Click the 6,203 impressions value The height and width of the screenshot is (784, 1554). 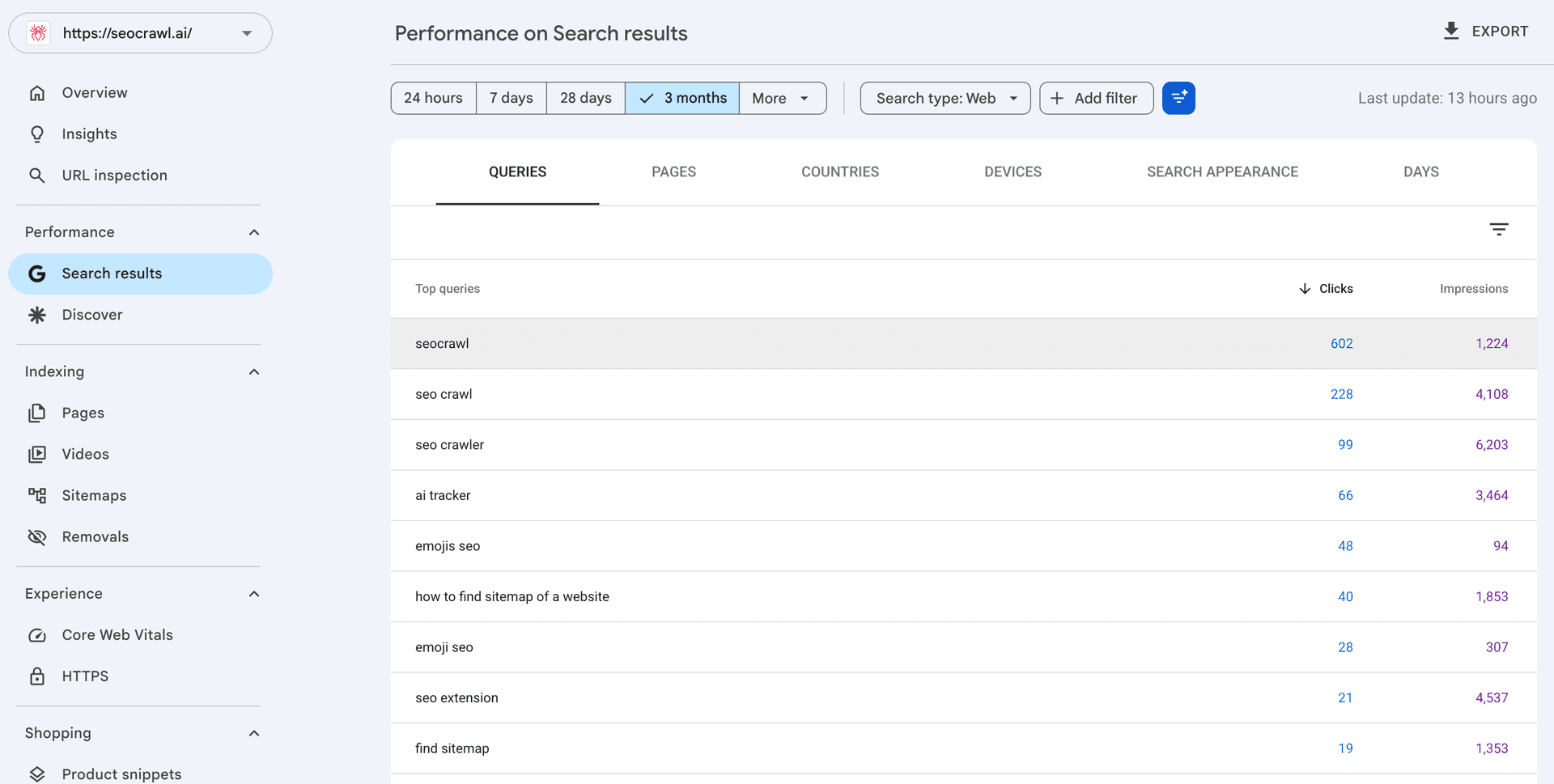click(1492, 445)
